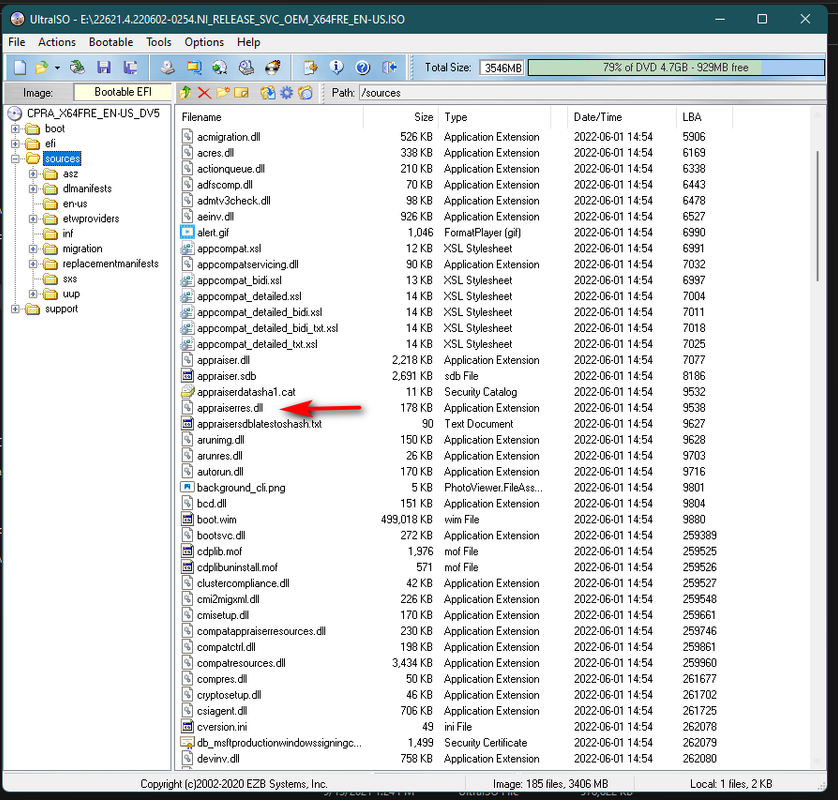Click the Mount to Virtual Drive icon
This screenshot has width=838, height=800.
[x=246, y=67]
